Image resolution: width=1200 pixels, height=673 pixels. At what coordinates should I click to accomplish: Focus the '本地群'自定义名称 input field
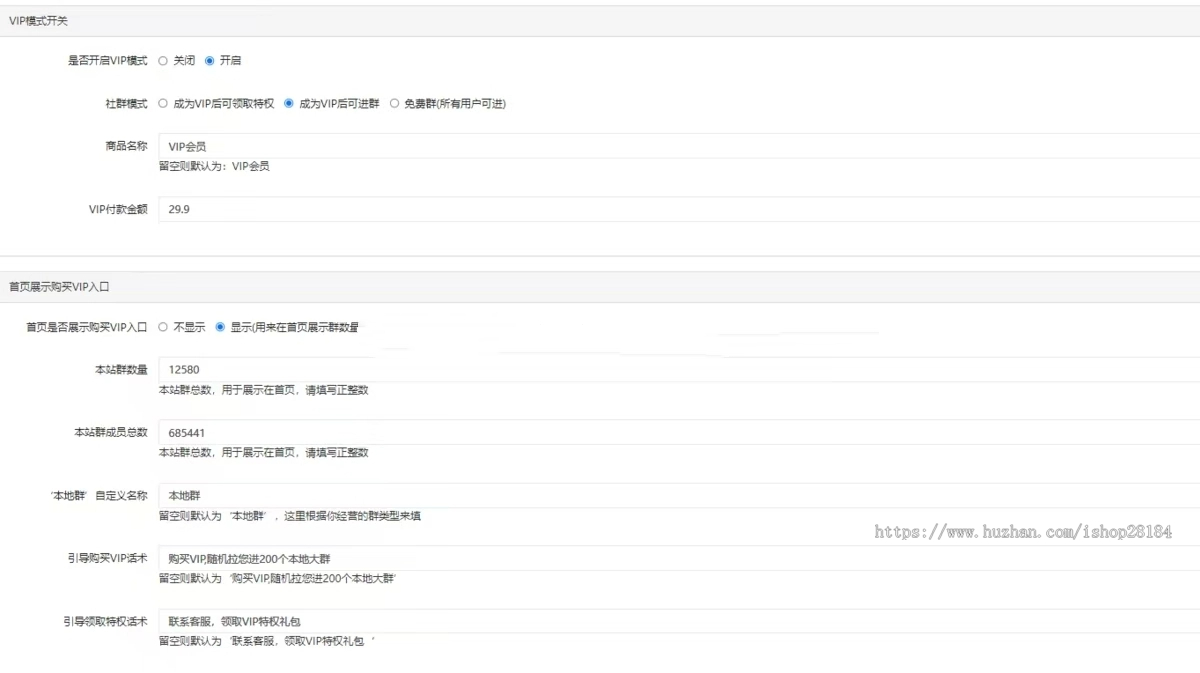(x=679, y=496)
